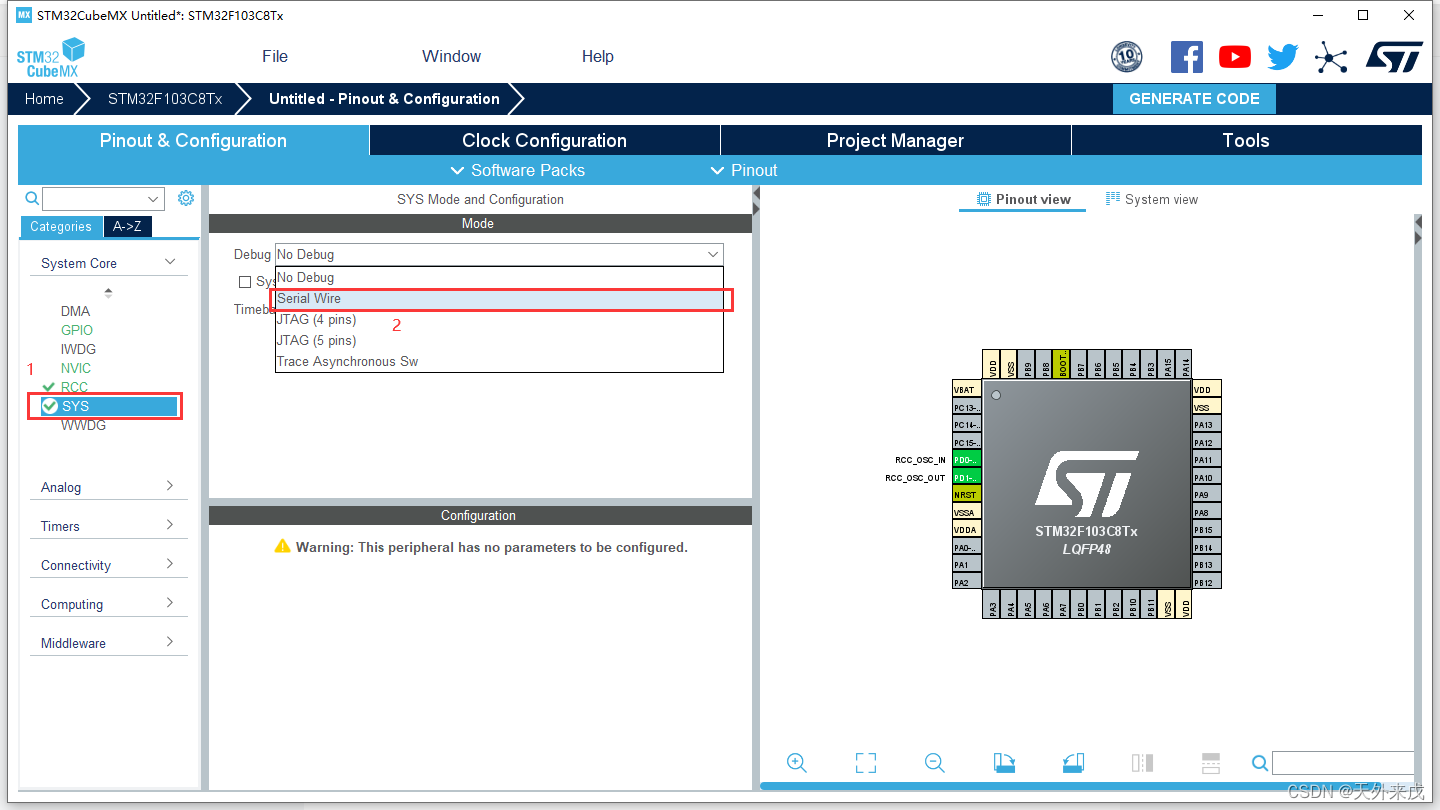Select RCC in System Core
Screen dimensions: 1440x810
[x=74, y=387]
